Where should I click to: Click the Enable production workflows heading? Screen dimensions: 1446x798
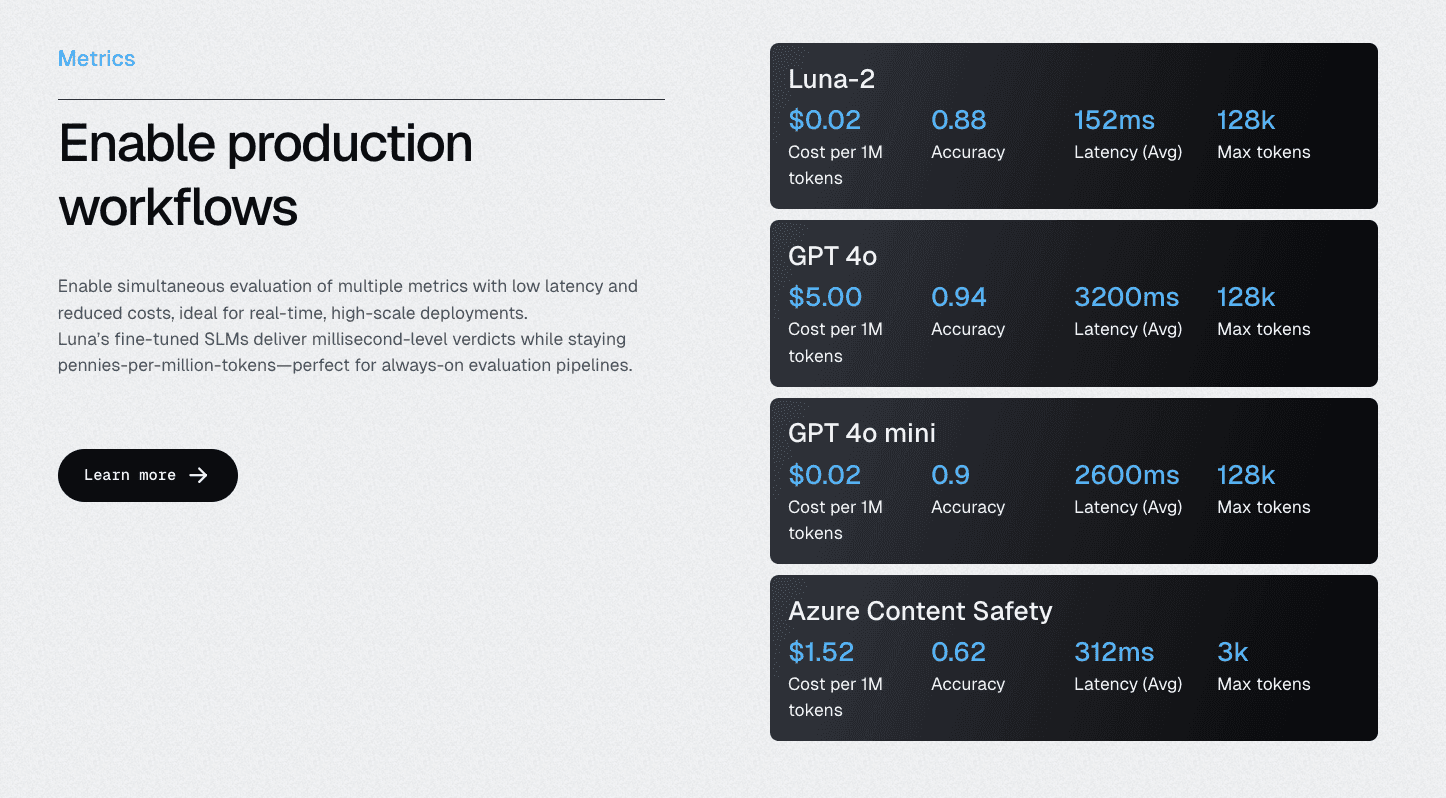(x=265, y=175)
